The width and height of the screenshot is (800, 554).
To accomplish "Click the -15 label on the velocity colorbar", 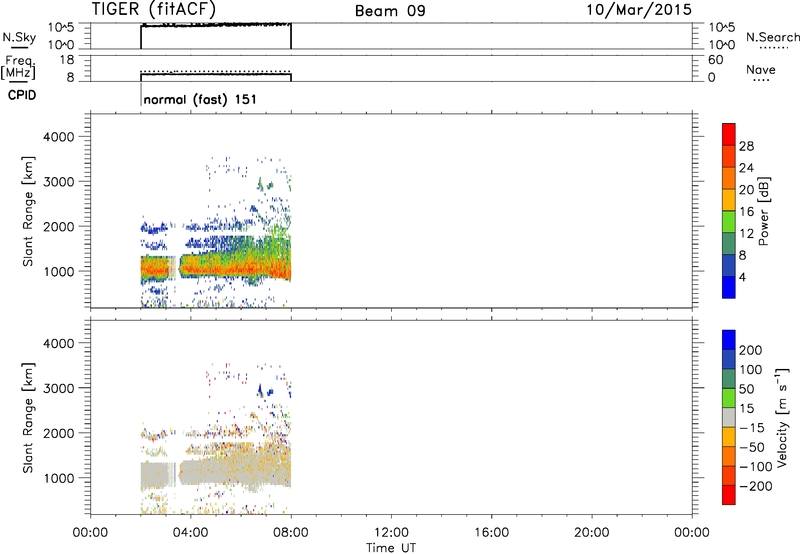I will tap(752, 428).
